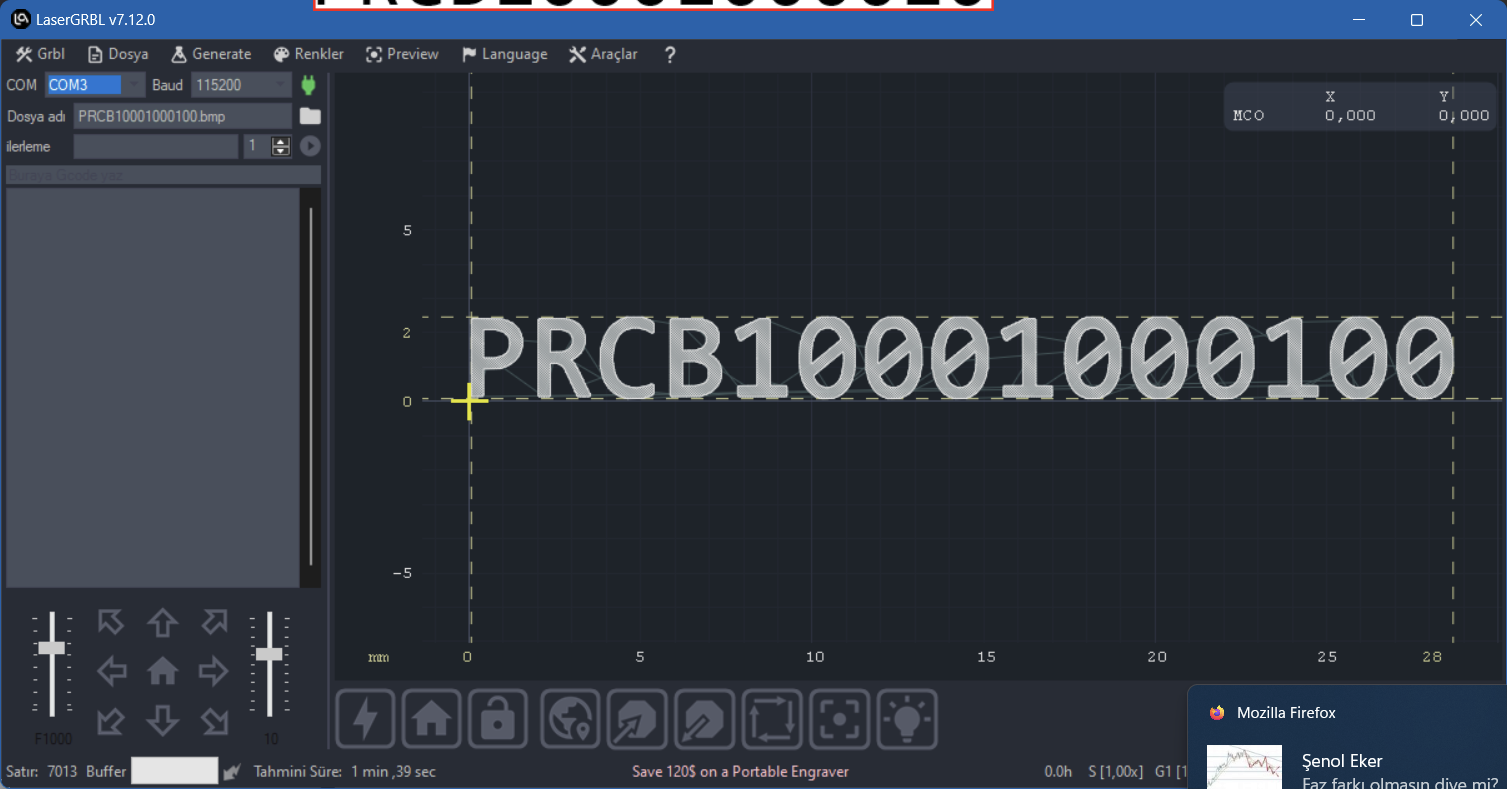
Task: Toggle the lightbulb laser button
Action: 907,719
